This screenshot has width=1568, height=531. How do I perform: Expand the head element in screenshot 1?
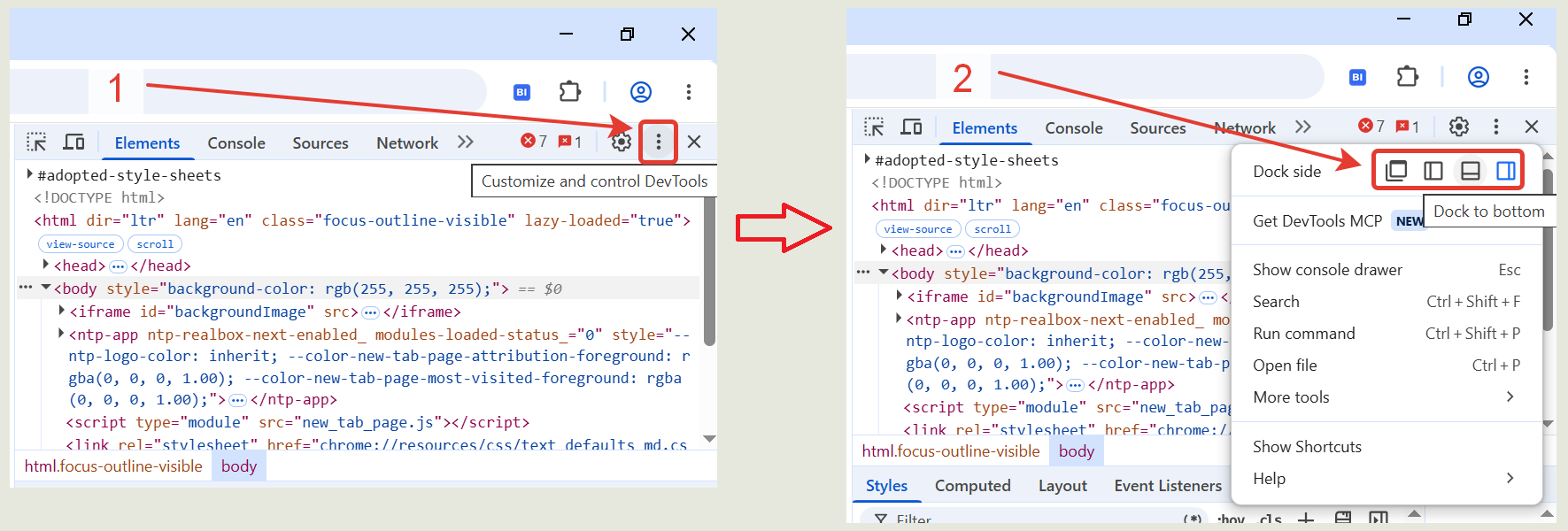tap(46, 265)
